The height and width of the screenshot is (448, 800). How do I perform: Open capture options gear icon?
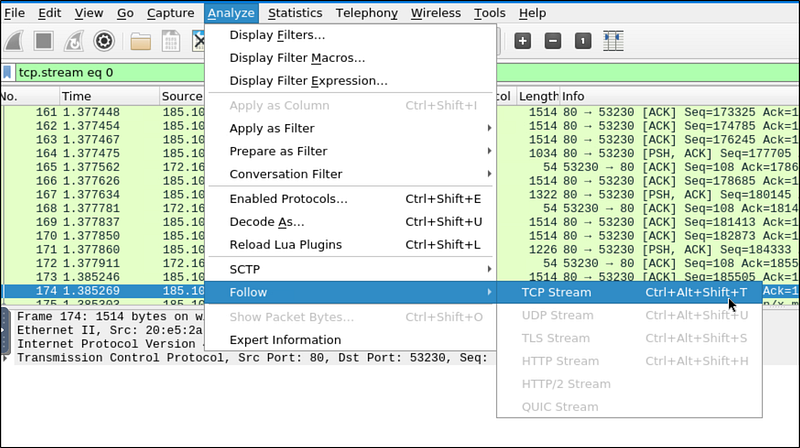[102, 41]
